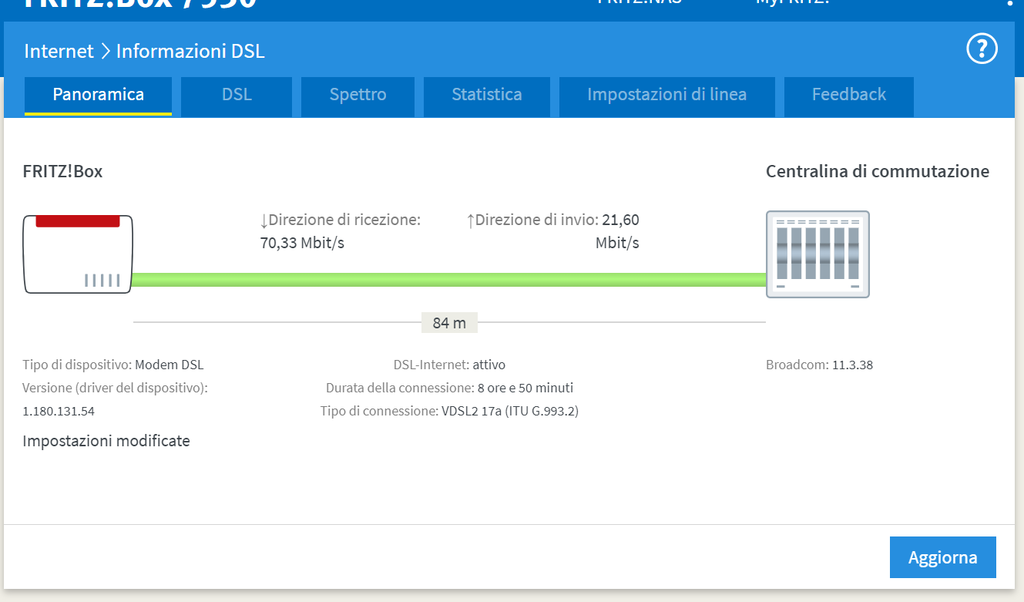Viewport: 1024px width, 602px height.
Task: Click the exchange switch cabinet icon
Action: (818, 254)
